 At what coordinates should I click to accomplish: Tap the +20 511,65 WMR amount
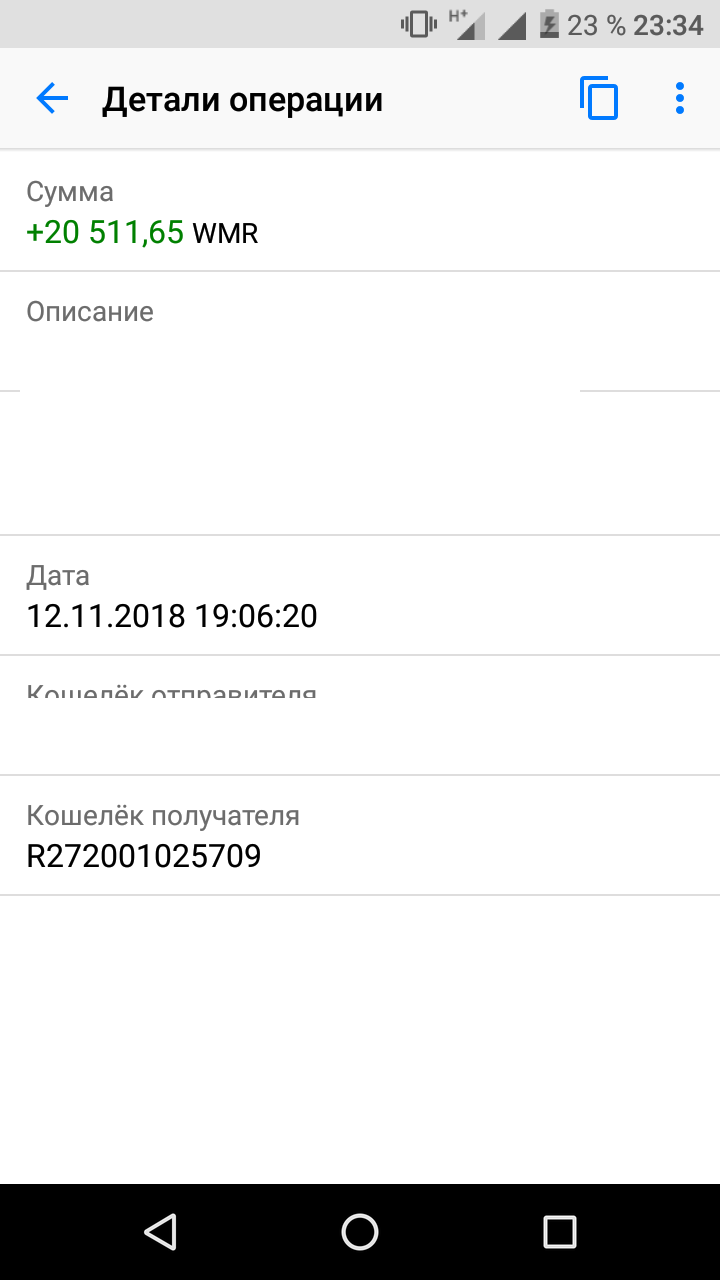click(x=142, y=232)
